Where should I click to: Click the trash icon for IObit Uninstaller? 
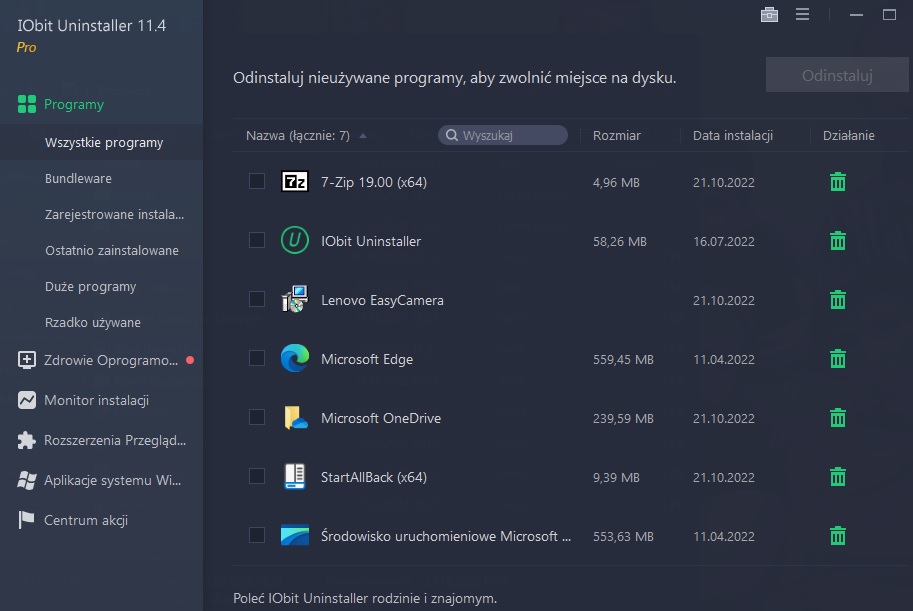pos(838,241)
